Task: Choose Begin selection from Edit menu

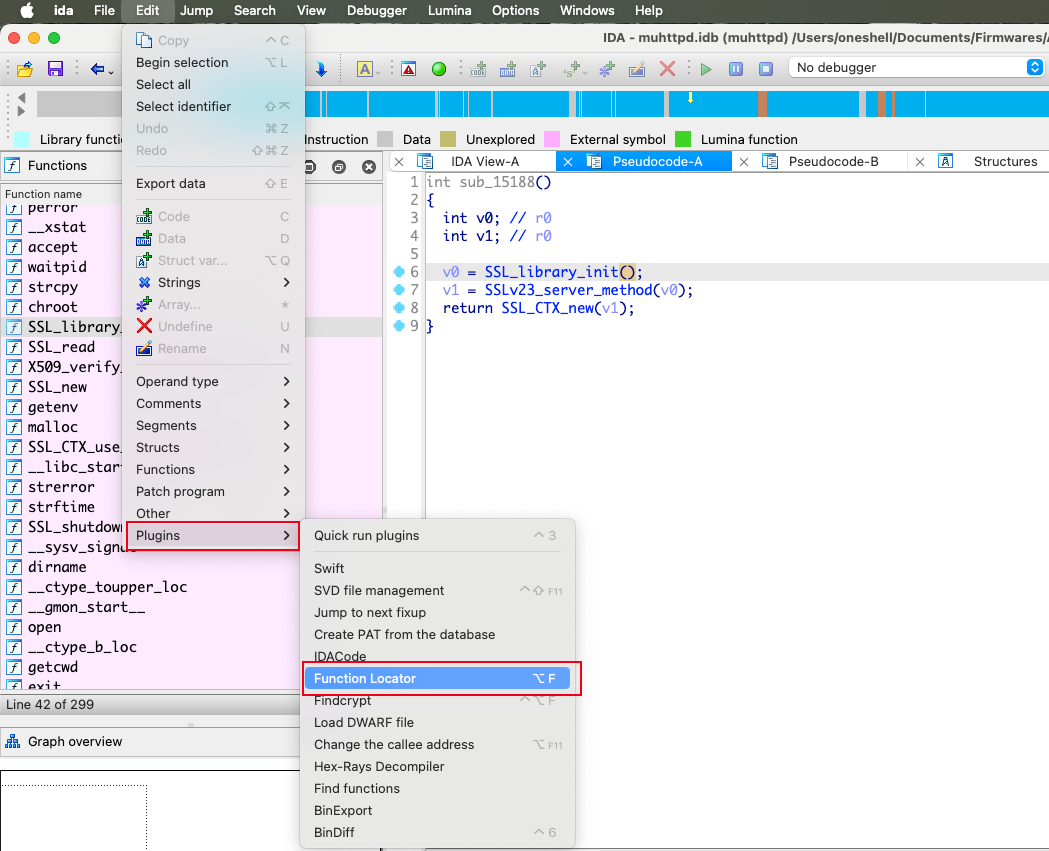Action: (213, 62)
